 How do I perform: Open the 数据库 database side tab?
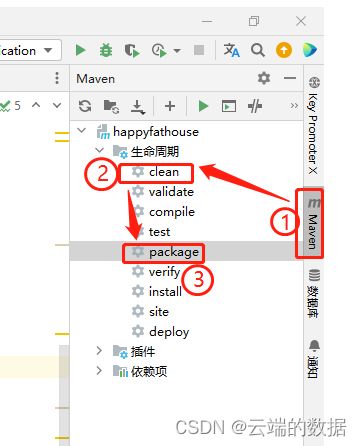tap(314, 293)
